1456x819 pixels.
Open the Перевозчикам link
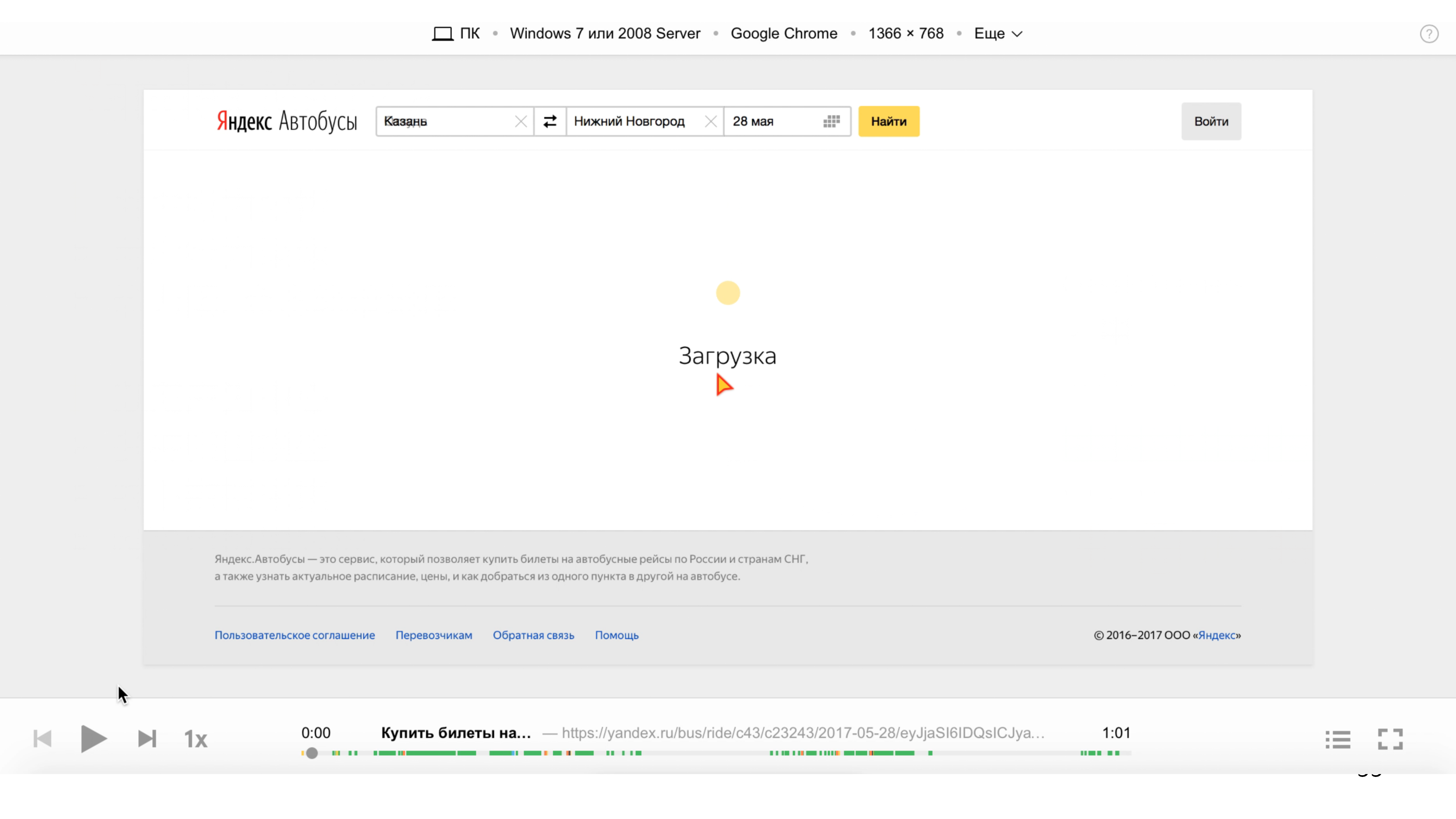click(x=433, y=635)
